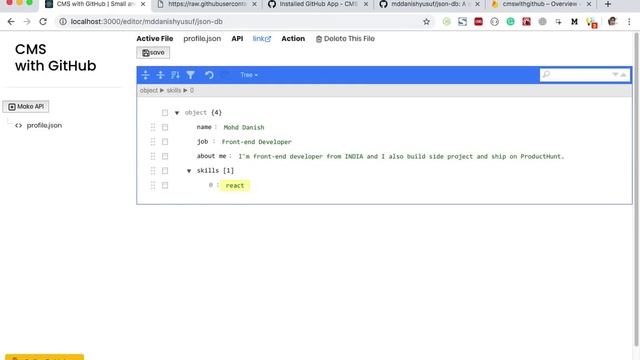
Task: Bookmark this page with the star
Action: pos(427,22)
